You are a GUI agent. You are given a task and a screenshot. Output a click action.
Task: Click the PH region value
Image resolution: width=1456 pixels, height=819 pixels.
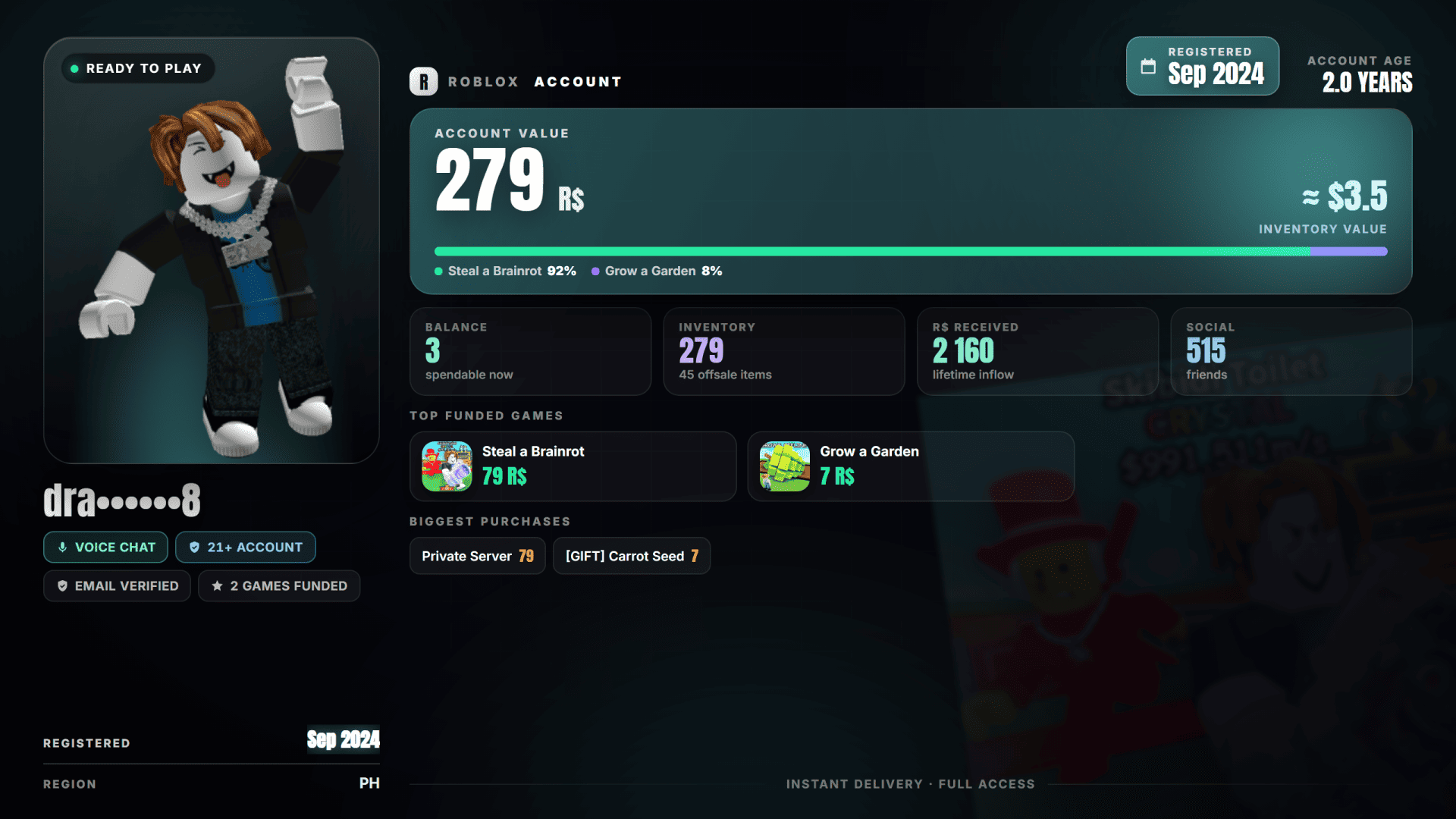[x=369, y=783]
